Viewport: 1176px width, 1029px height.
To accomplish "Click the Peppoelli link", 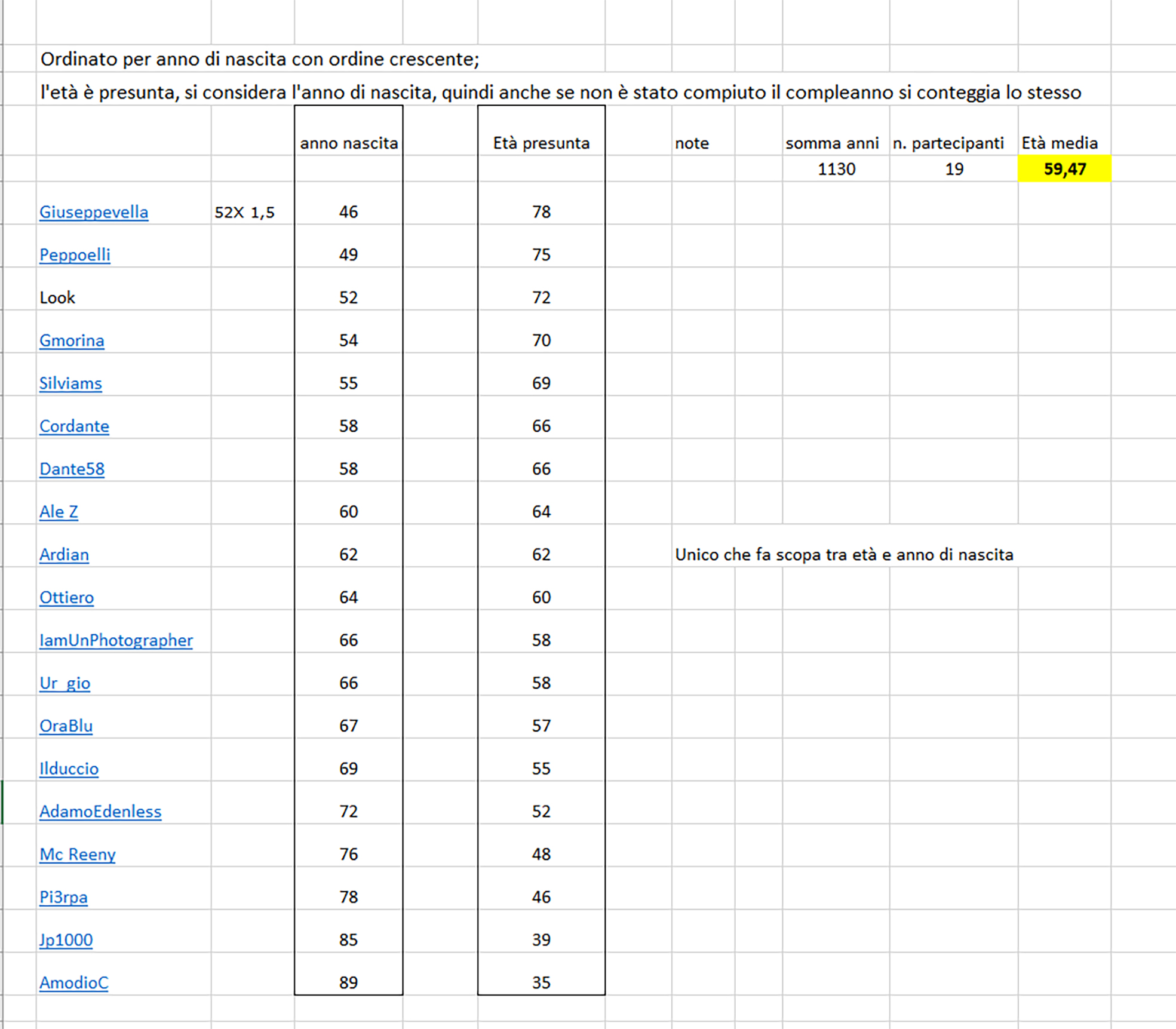I will [75, 255].
